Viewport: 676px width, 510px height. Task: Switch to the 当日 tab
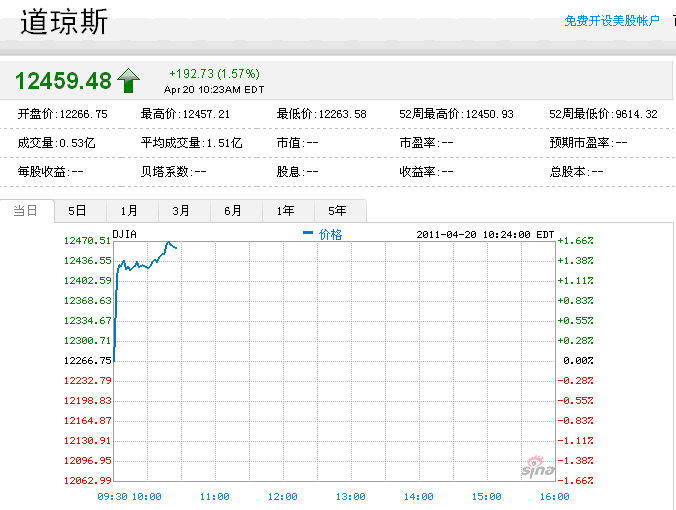coord(27,211)
